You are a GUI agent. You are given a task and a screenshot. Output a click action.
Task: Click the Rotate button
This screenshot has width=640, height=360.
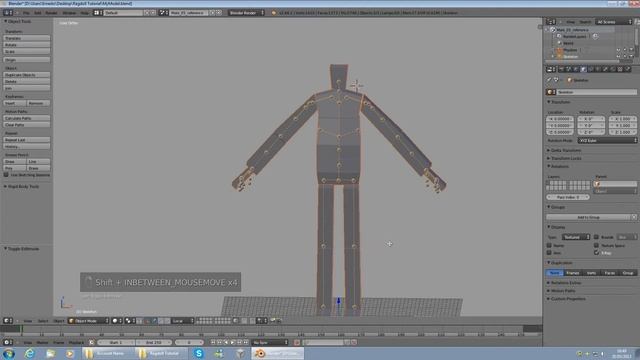(27, 45)
